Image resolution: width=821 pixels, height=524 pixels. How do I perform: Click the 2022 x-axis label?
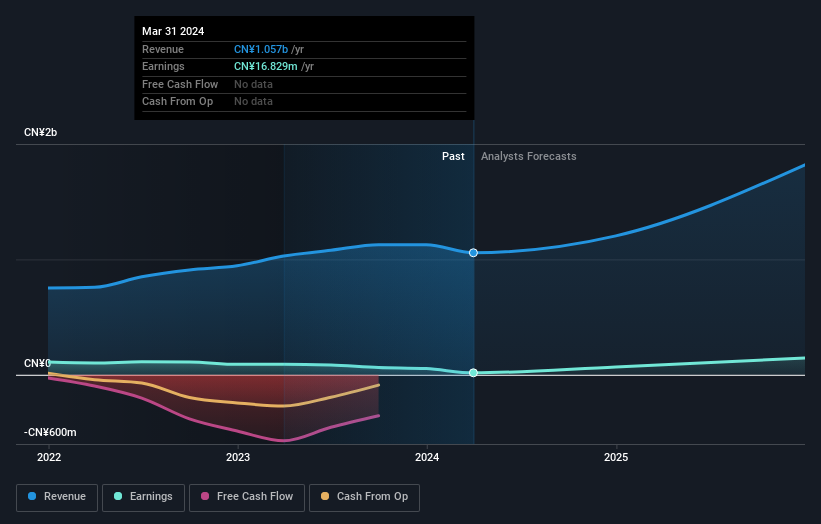[x=49, y=457]
